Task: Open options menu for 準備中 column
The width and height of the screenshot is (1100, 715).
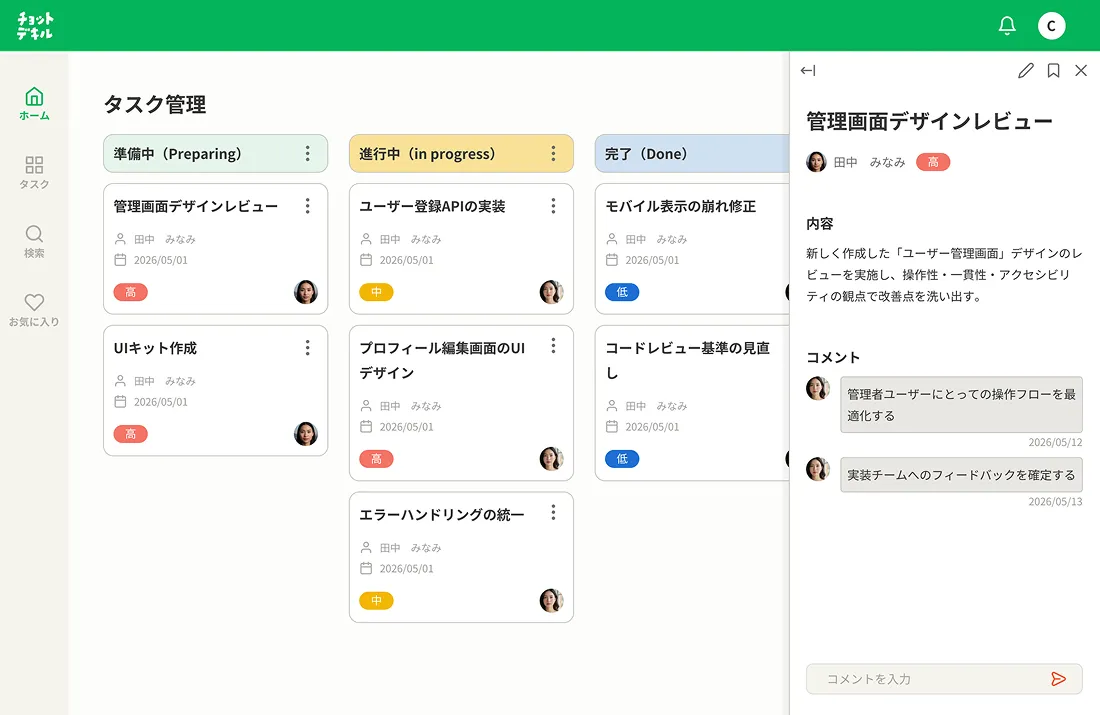Action: [307, 154]
